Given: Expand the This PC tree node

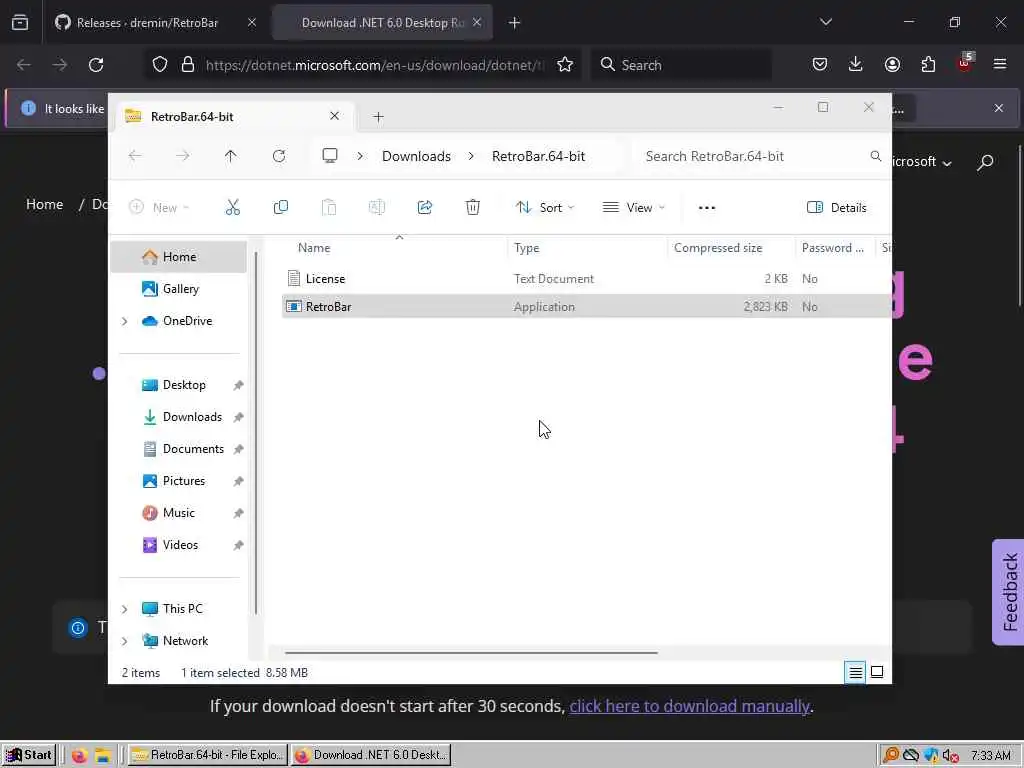Looking at the screenshot, I should (124, 609).
